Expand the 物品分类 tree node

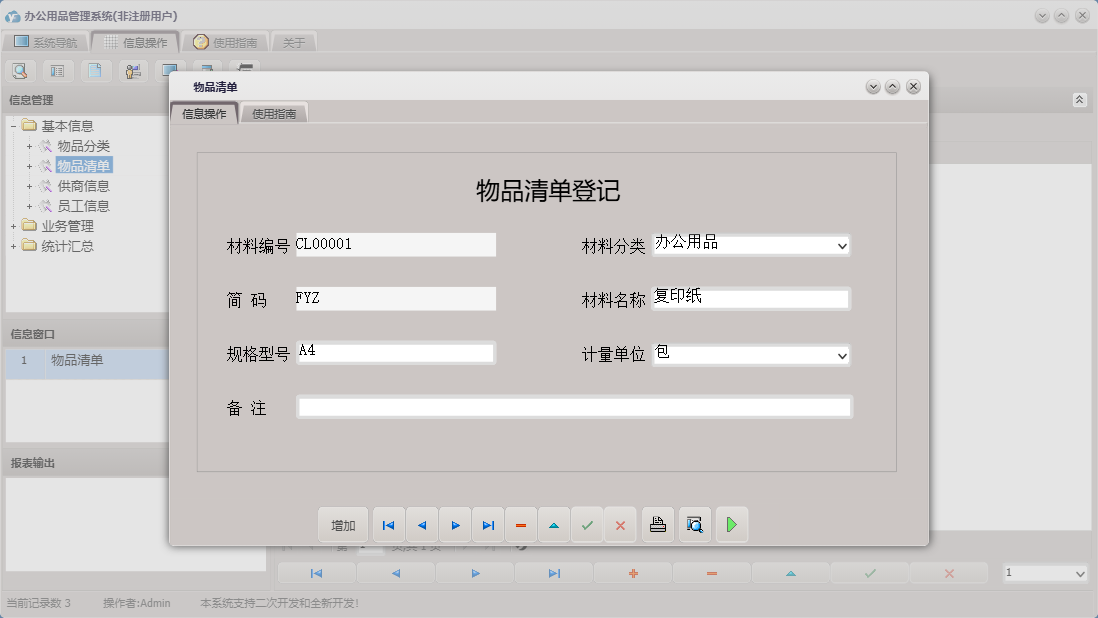click(x=30, y=145)
